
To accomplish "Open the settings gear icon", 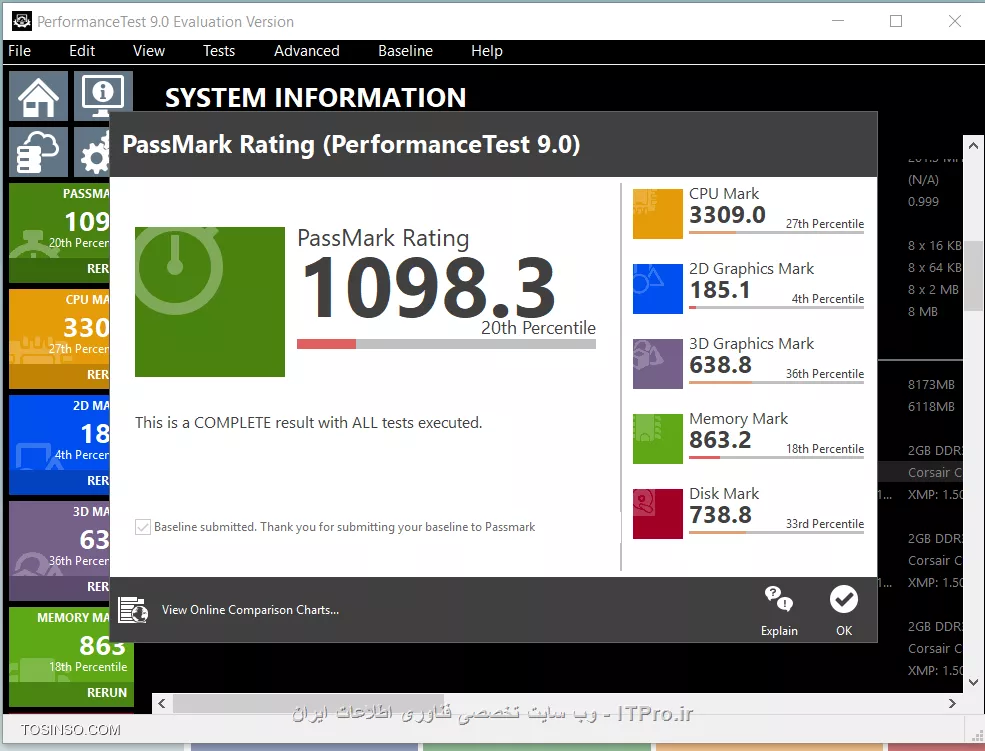I will (92, 152).
